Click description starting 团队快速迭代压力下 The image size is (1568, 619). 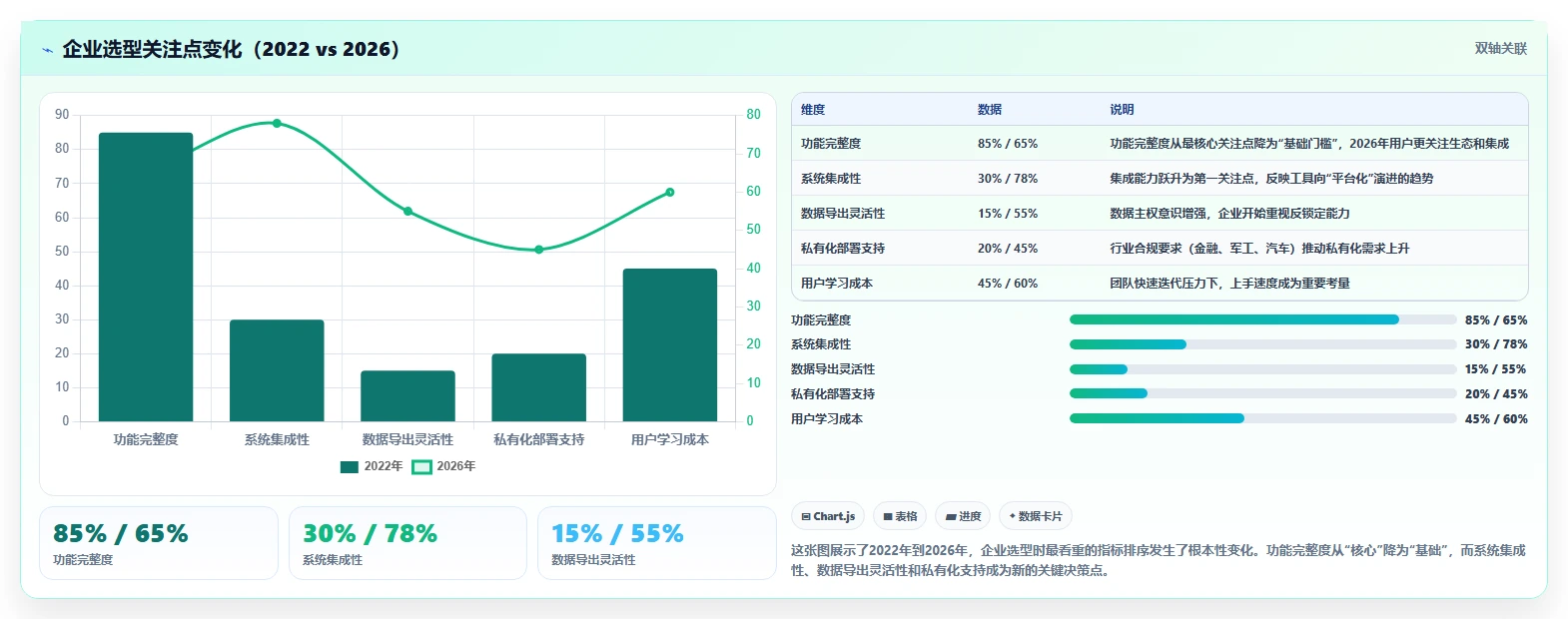(x=1229, y=284)
